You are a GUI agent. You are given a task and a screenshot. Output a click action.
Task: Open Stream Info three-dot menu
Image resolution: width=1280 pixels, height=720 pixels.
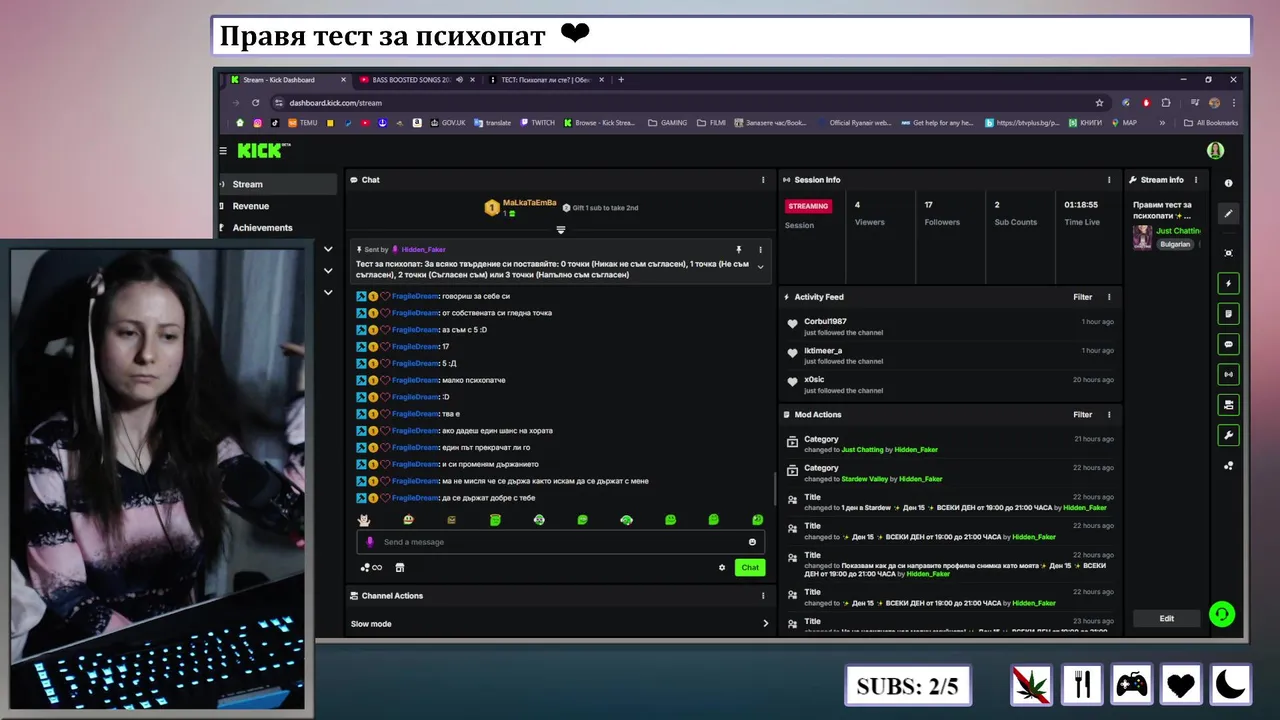click(x=1198, y=180)
